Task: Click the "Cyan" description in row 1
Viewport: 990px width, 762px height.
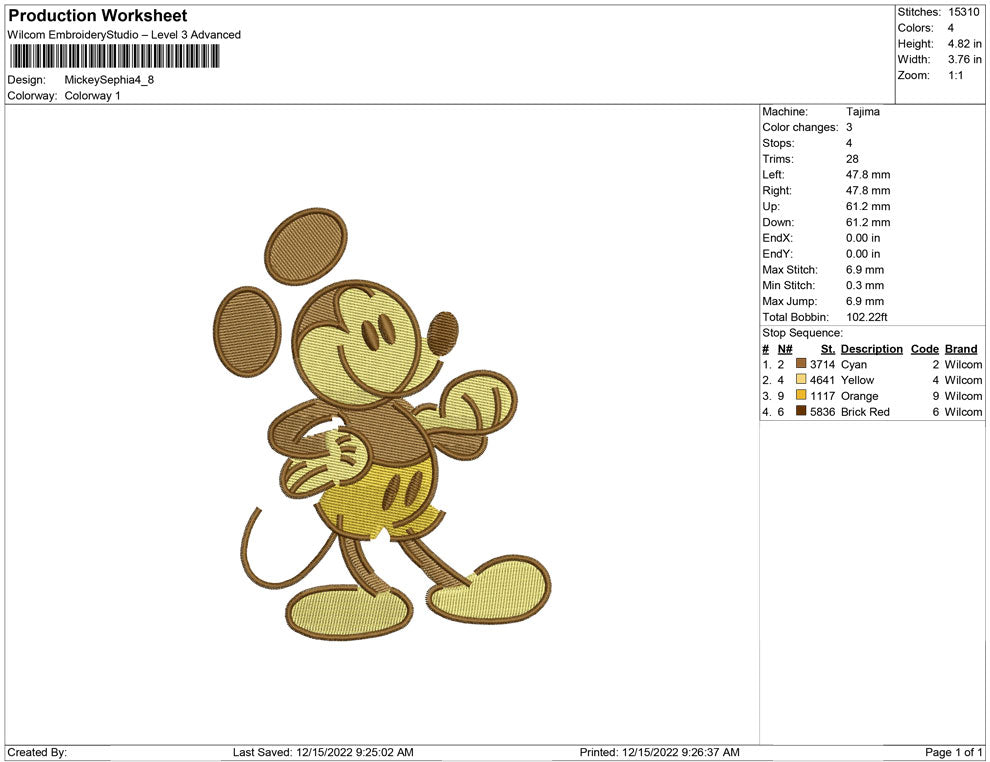Action: pyautogui.click(x=854, y=364)
